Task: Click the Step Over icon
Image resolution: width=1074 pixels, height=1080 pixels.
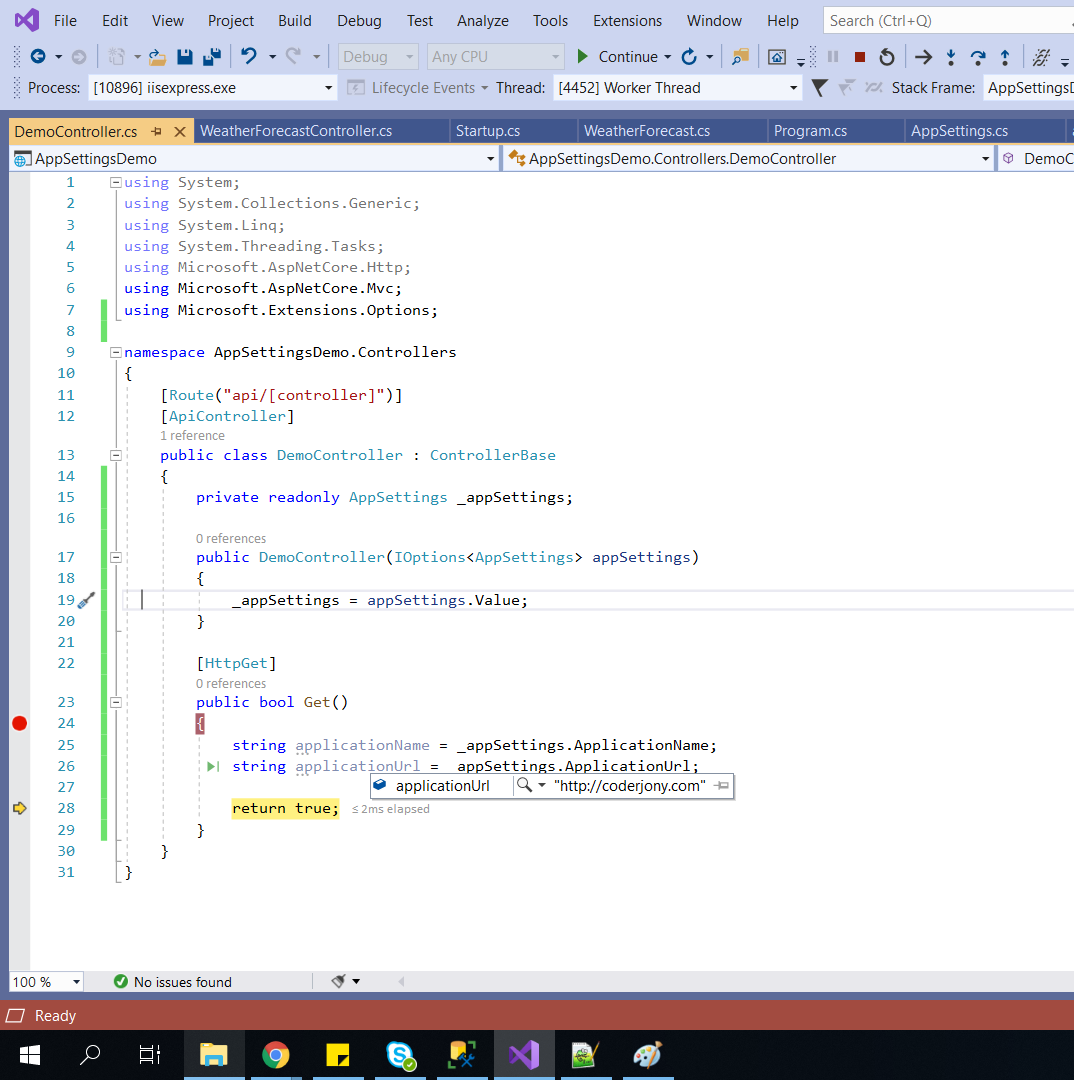Action: click(978, 57)
